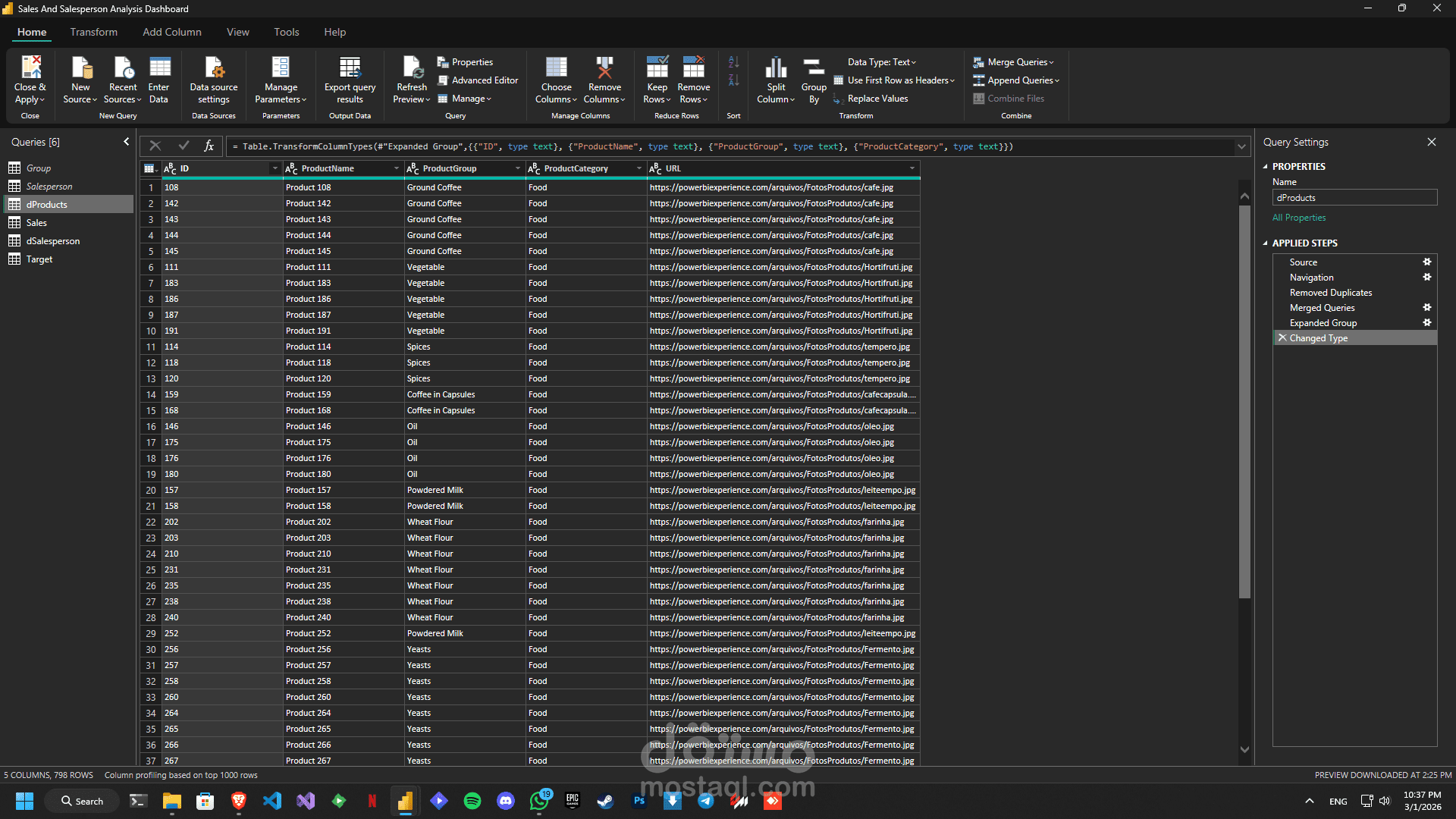The height and width of the screenshot is (819, 1456).
Task: Open the ProductGroup column filter dropdown
Action: click(518, 168)
